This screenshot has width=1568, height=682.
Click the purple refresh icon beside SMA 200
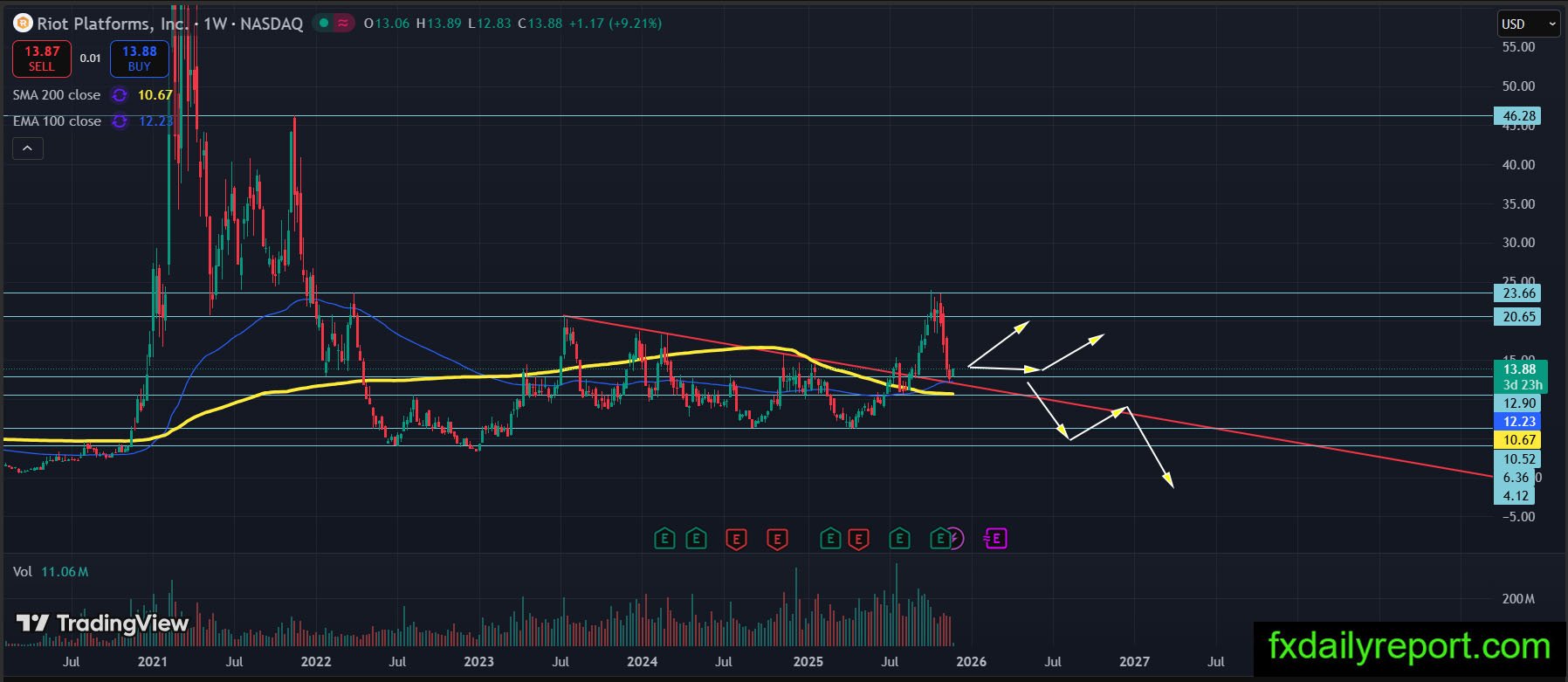coord(120,95)
